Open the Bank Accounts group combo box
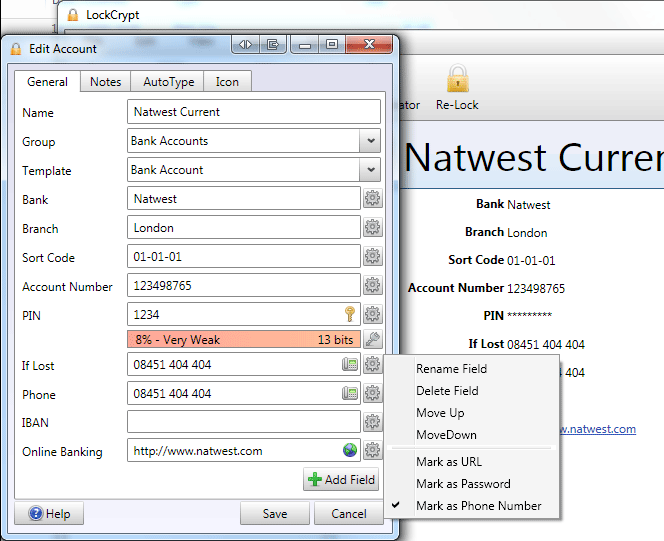The image size is (664, 541). tap(254, 141)
